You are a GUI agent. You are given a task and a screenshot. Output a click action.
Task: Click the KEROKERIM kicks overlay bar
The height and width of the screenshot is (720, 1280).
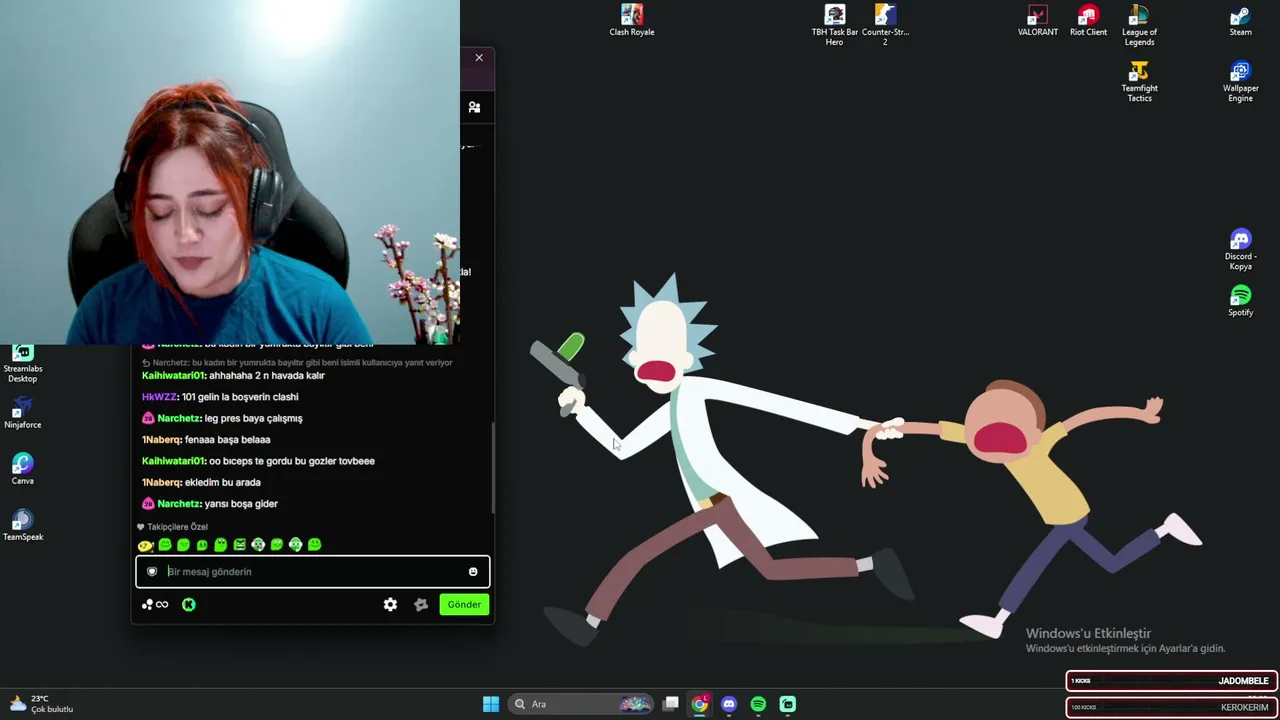pos(1171,708)
